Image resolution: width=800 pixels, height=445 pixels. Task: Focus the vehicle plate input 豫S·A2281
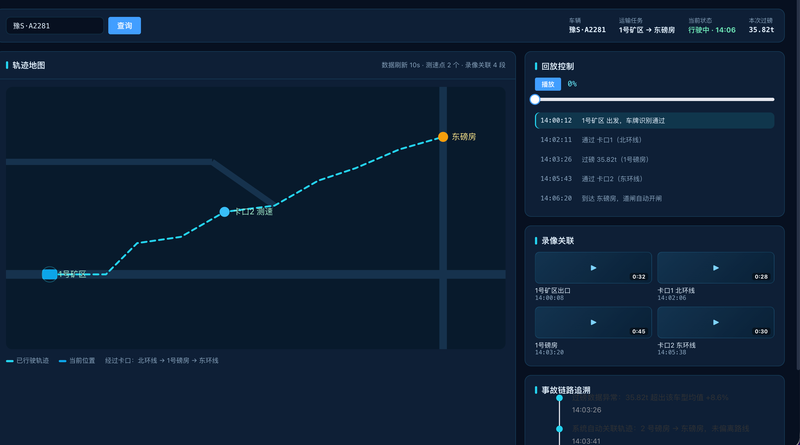pos(55,26)
